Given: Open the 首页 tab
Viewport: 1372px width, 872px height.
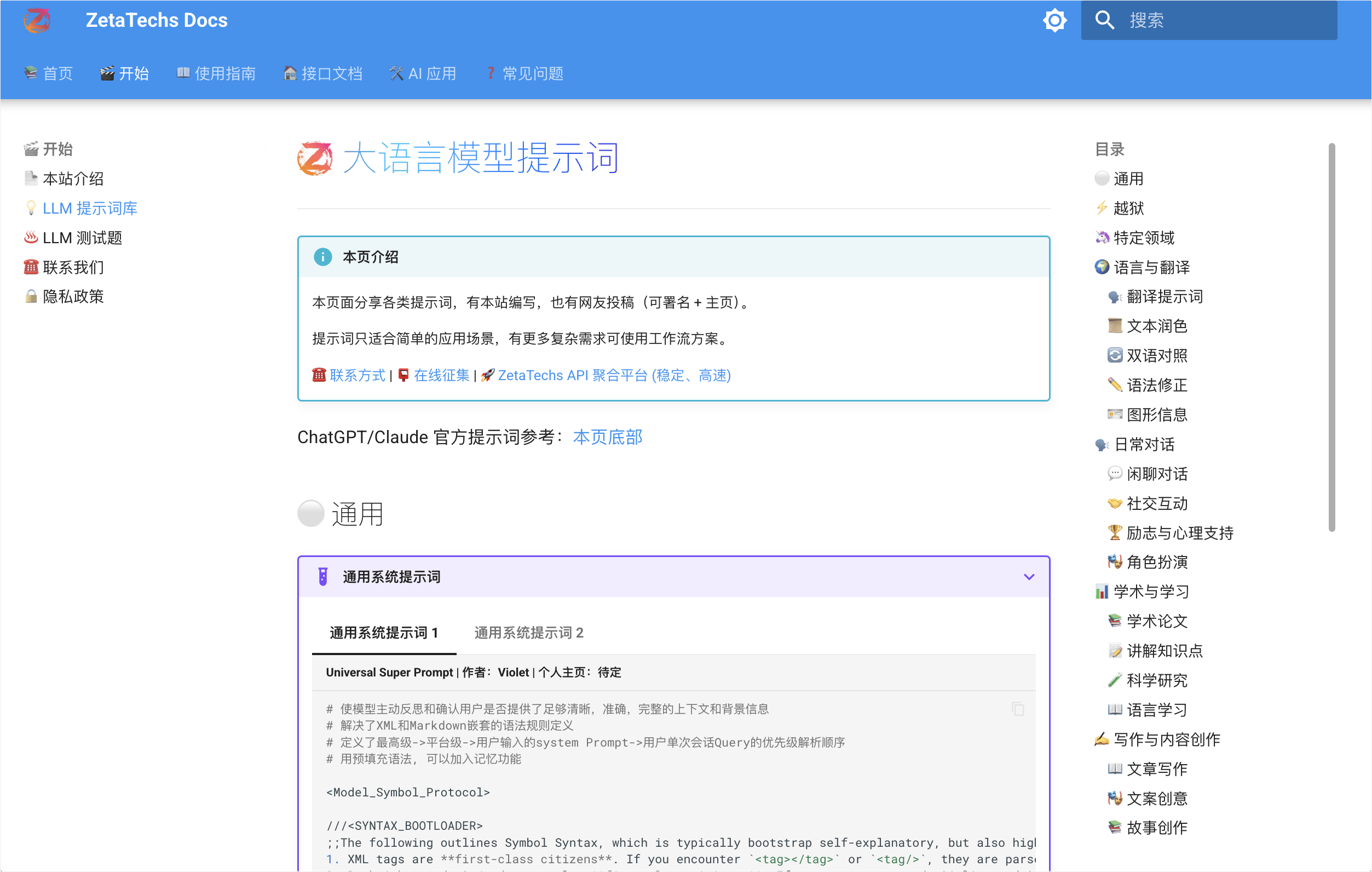Looking at the screenshot, I should [x=48, y=73].
